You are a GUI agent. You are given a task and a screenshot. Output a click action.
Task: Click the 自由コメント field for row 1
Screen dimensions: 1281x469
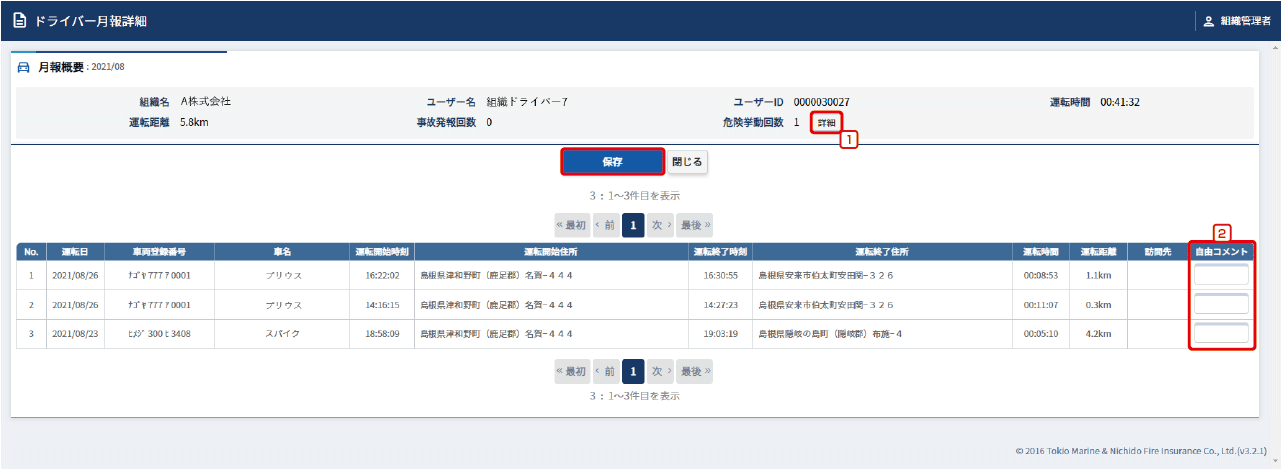coord(1221,275)
